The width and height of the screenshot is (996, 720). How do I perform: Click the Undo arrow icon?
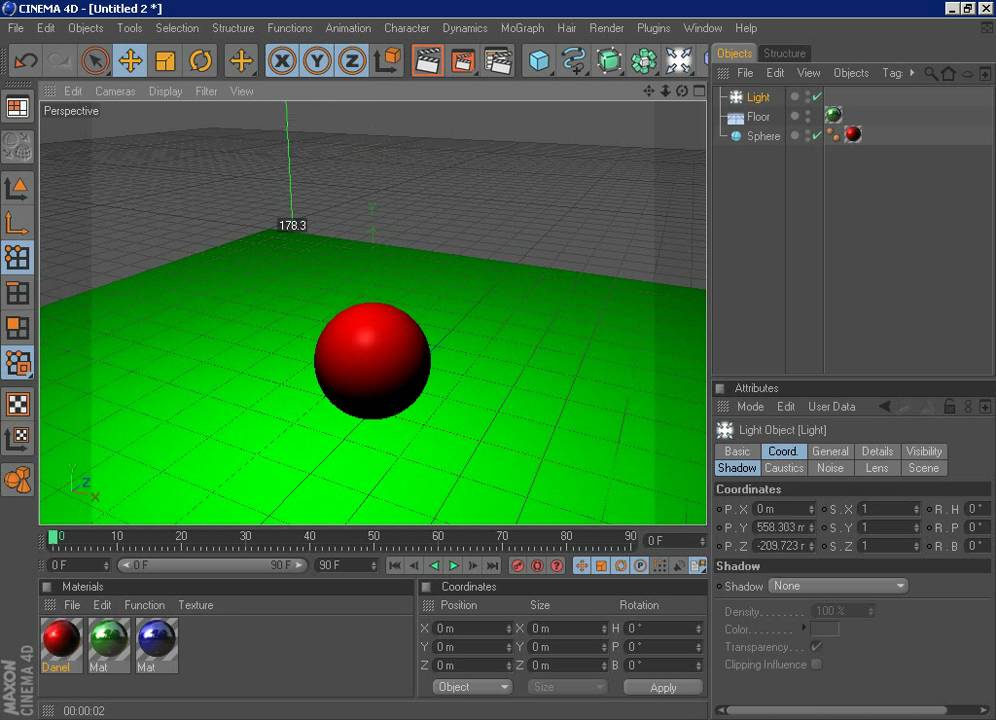25,61
